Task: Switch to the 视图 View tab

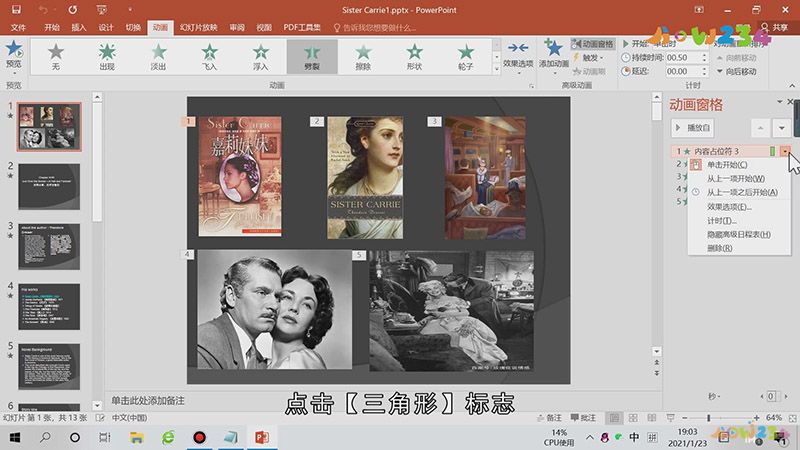Action: pos(264,28)
